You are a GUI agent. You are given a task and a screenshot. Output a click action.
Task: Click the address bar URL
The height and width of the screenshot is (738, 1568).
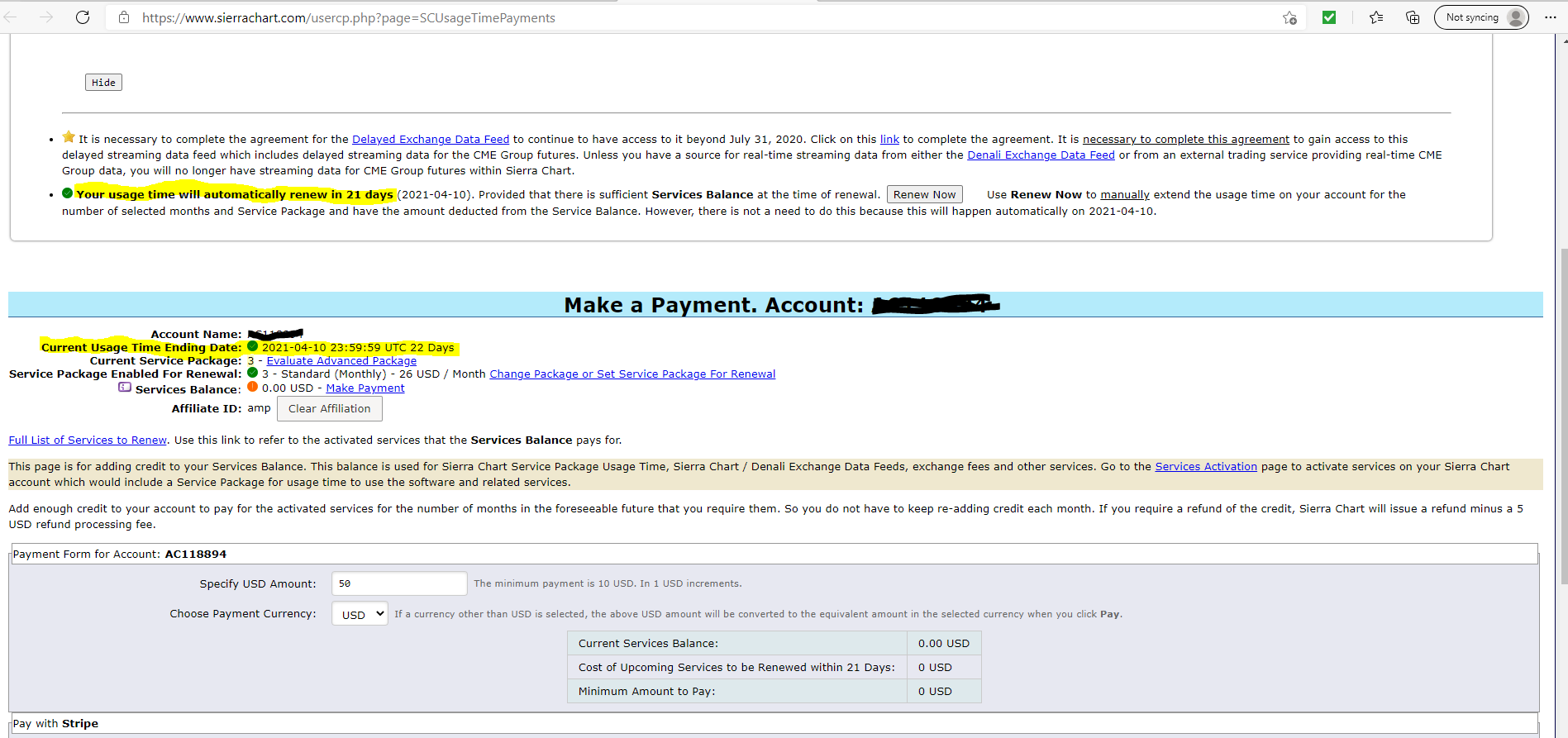pos(348,17)
